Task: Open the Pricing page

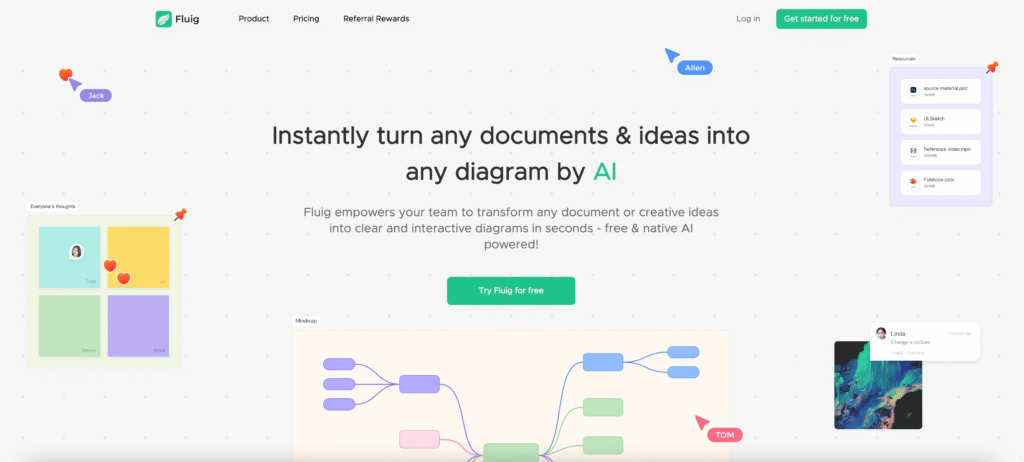Action: pos(306,19)
